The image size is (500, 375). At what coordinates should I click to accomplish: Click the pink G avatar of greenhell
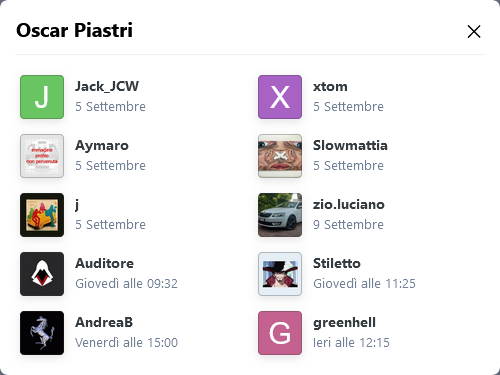click(280, 333)
